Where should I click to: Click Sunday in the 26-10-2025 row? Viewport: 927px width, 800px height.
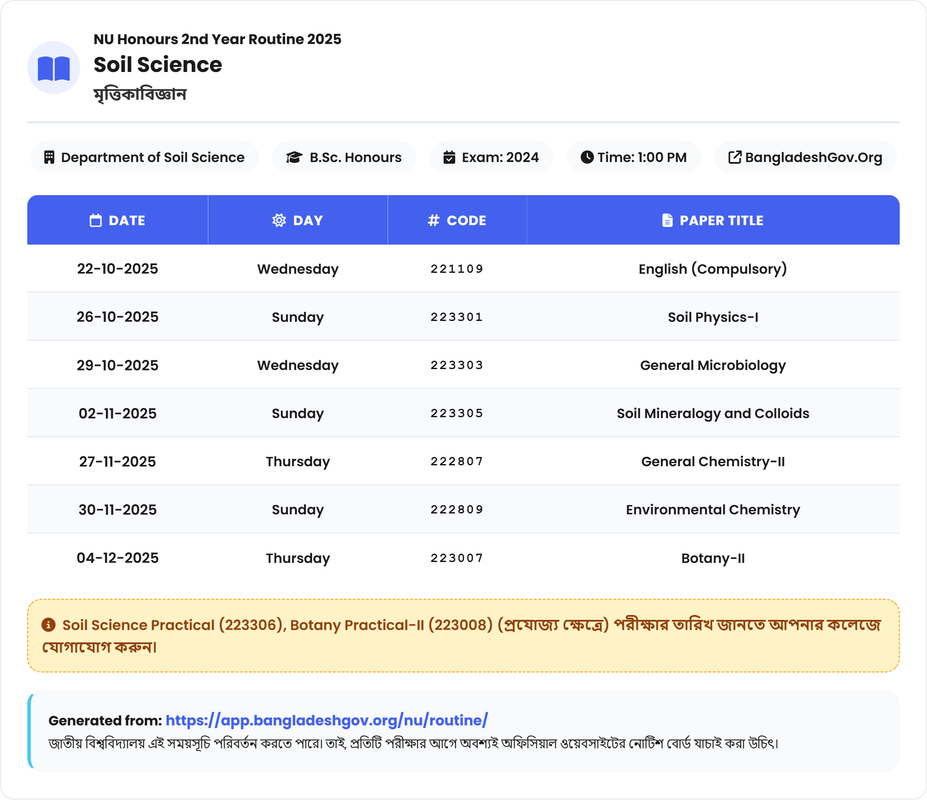pyautogui.click(x=298, y=318)
